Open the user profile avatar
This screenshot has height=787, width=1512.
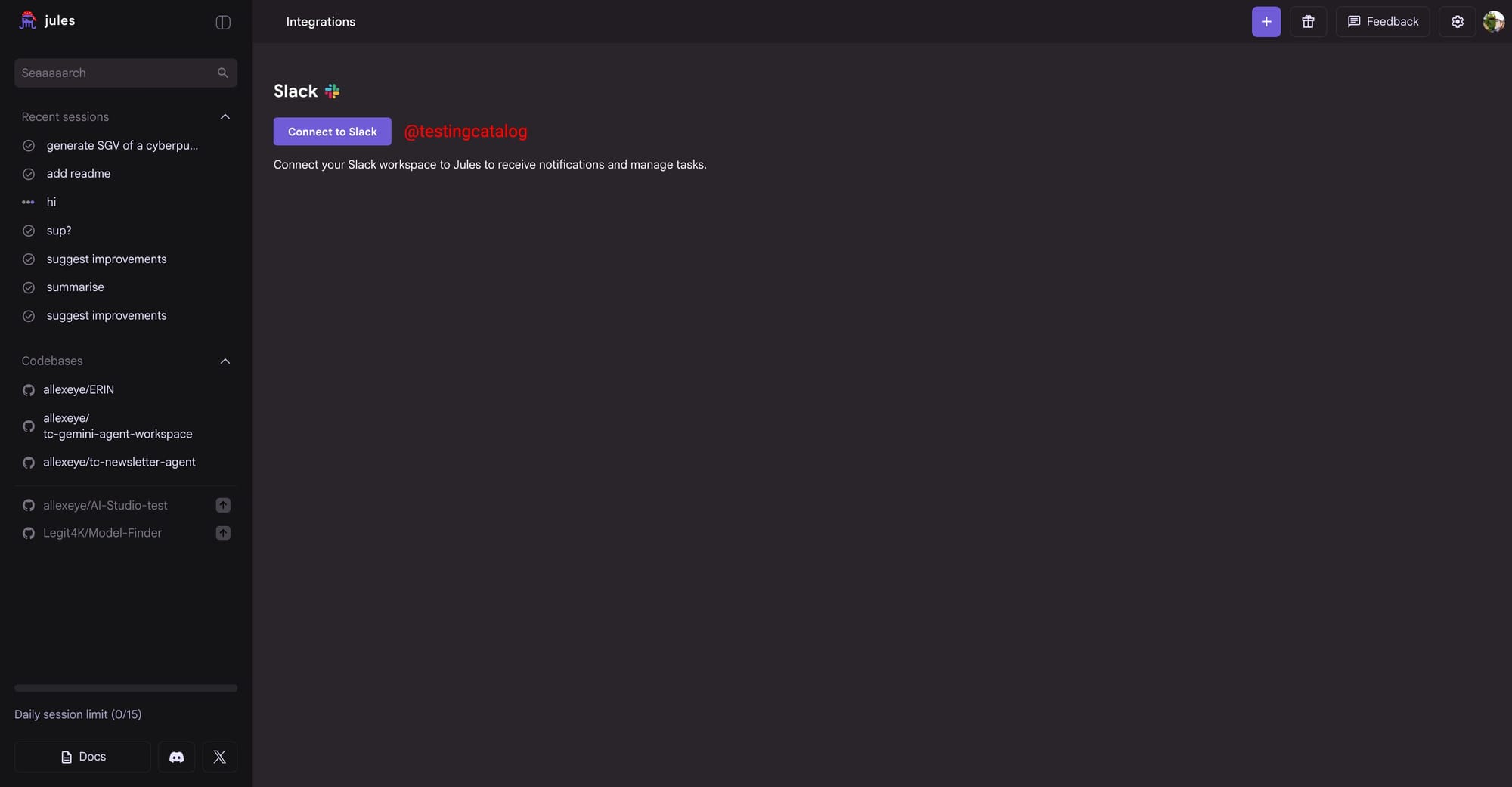(x=1494, y=22)
